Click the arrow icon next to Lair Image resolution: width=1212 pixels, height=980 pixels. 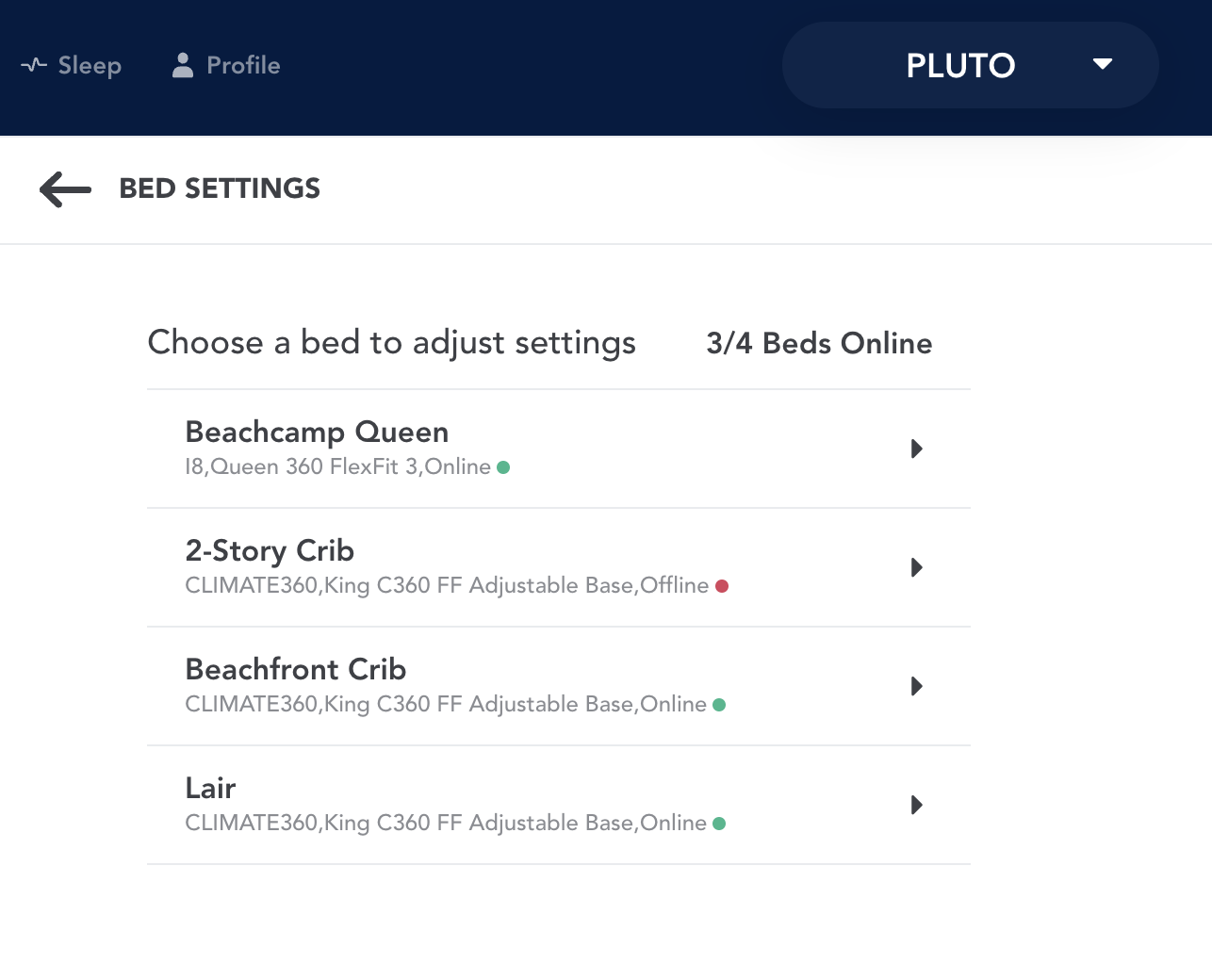915,806
